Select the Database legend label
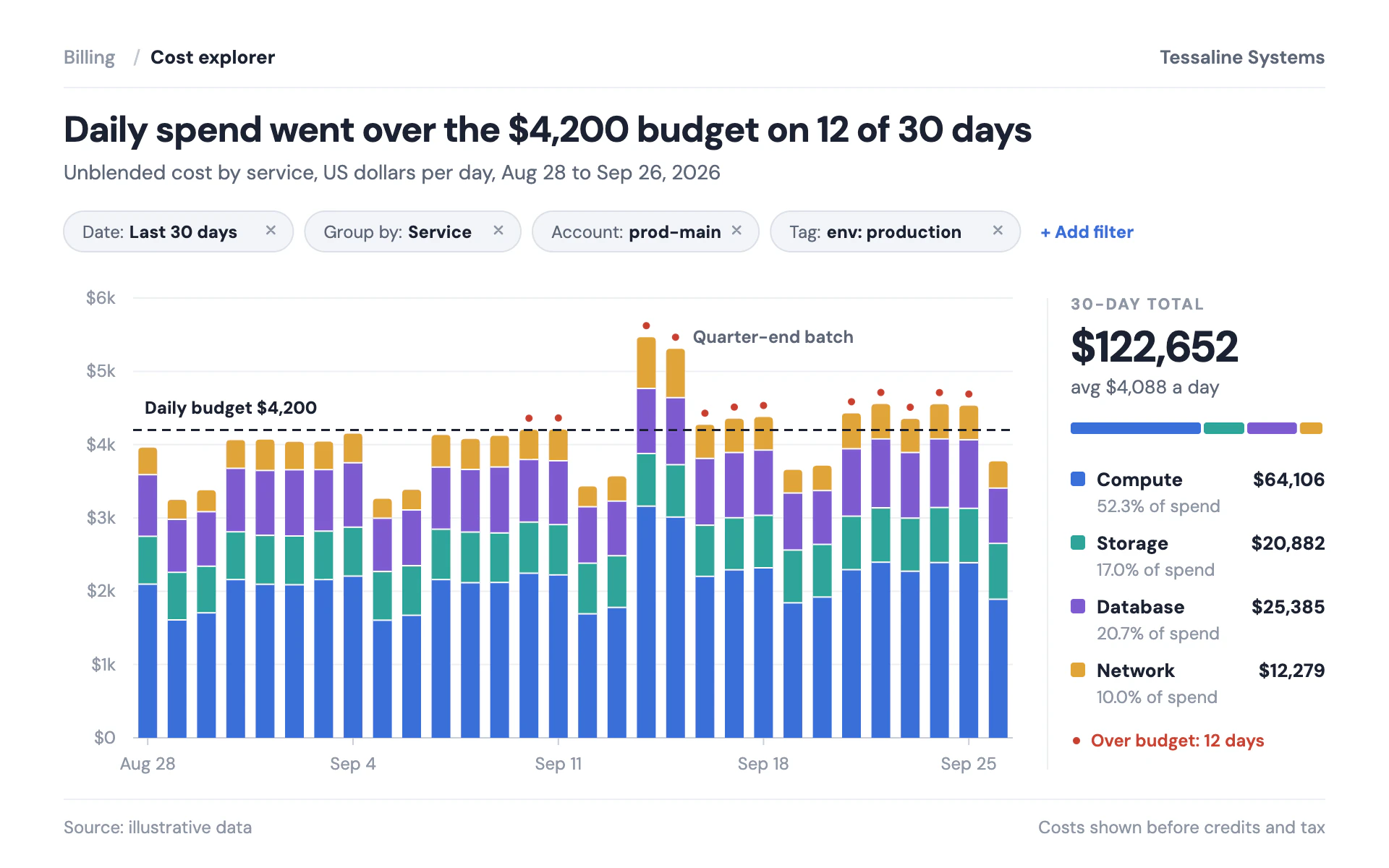This screenshot has width=1389, height=868. [x=1140, y=607]
